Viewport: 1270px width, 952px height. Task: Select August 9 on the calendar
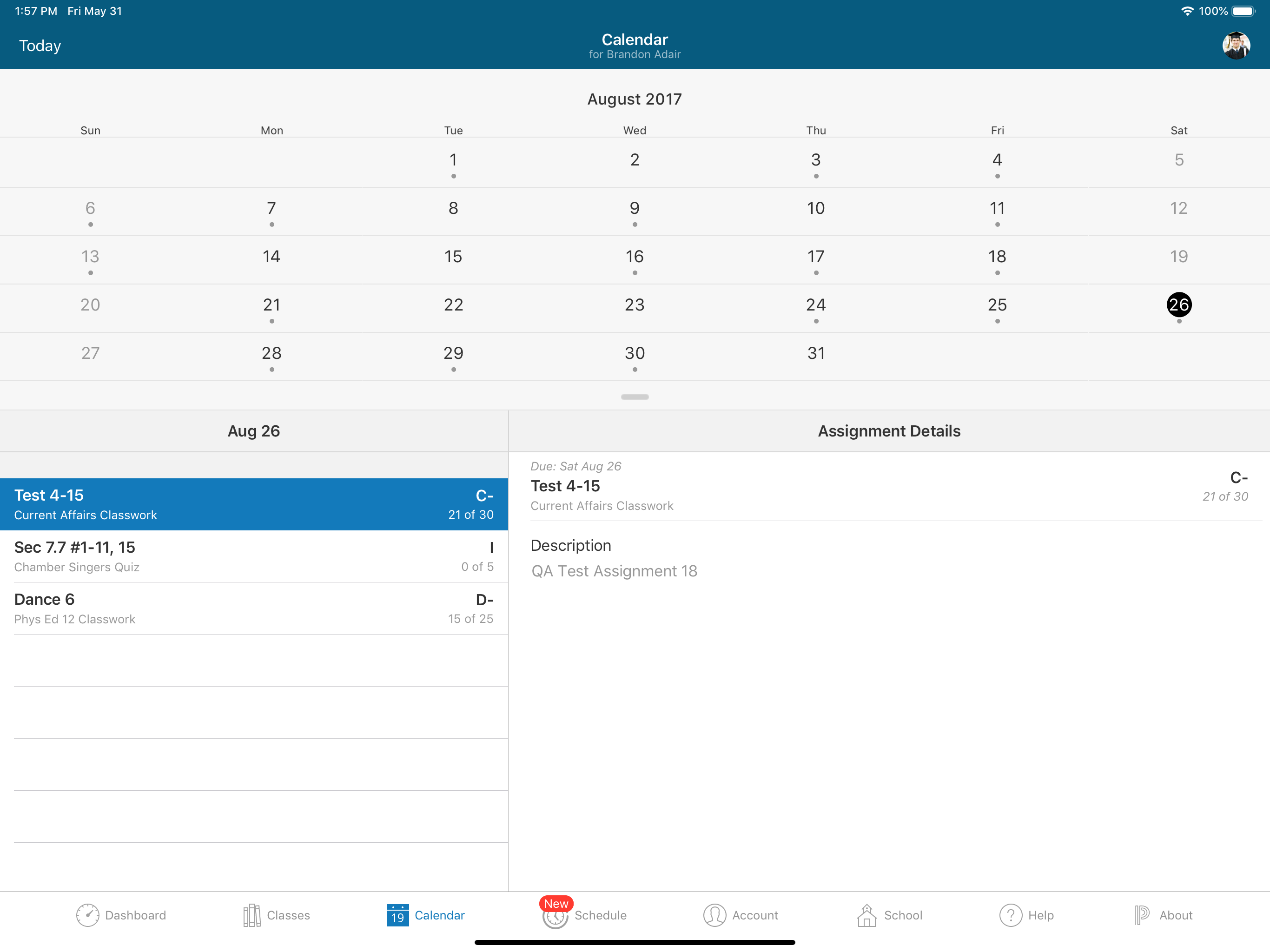point(635,208)
